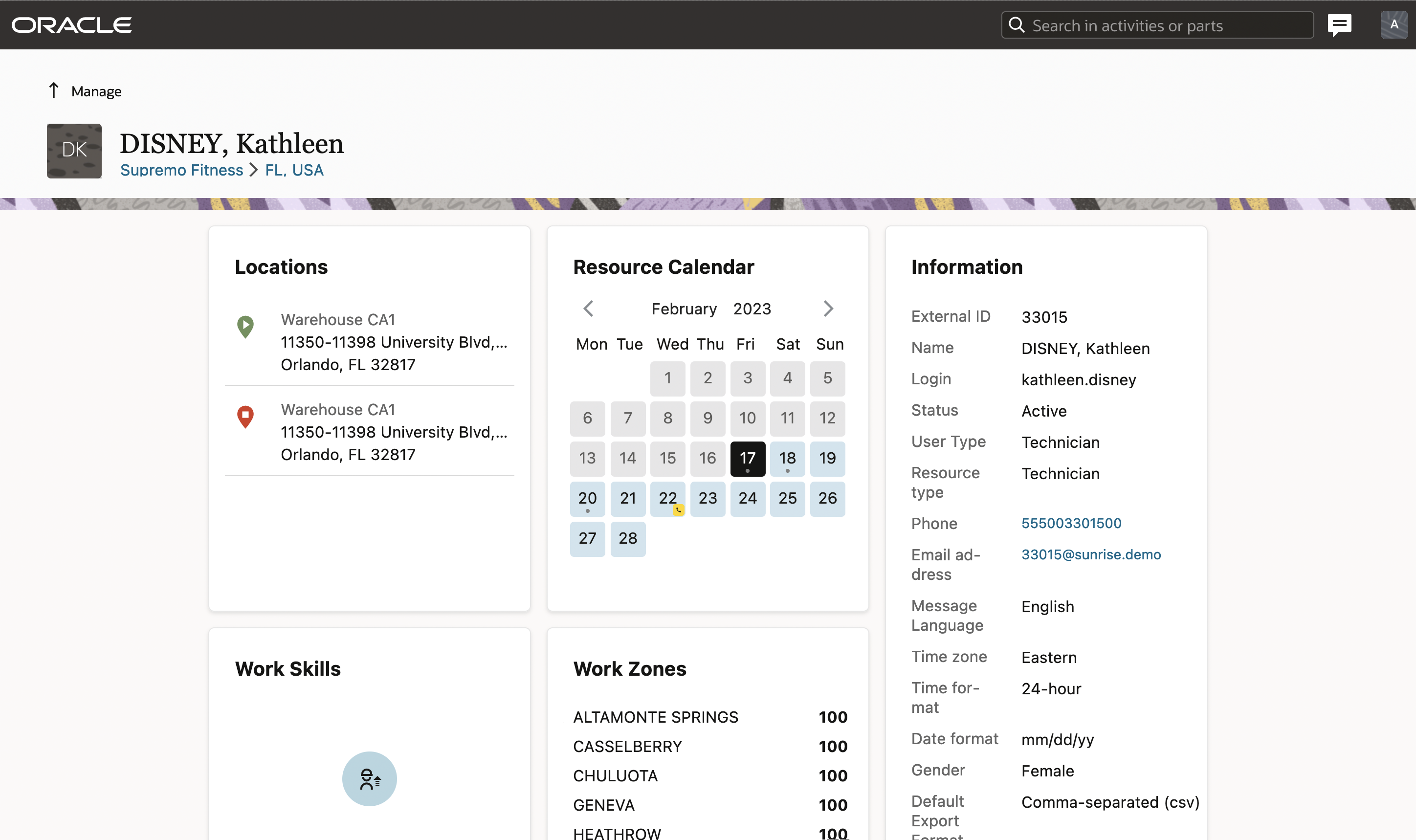Click the search activities or parts field
Image resolution: width=1416 pixels, height=840 pixels.
coord(1157,25)
